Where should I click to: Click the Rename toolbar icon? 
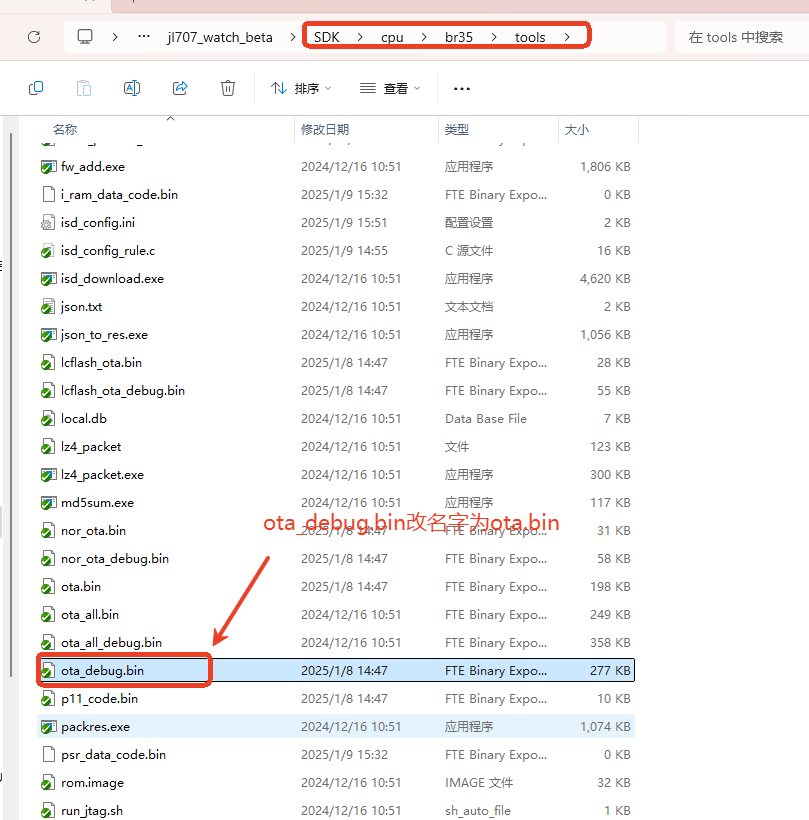[132, 88]
